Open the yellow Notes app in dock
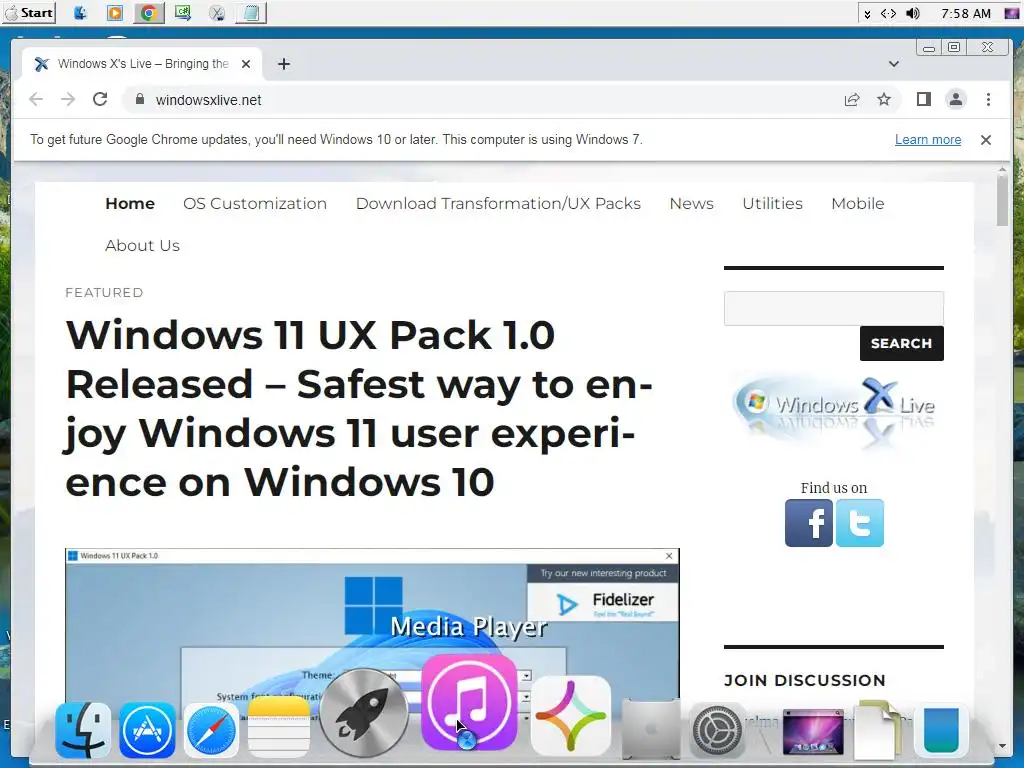1024x768 pixels. [x=279, y=727]
